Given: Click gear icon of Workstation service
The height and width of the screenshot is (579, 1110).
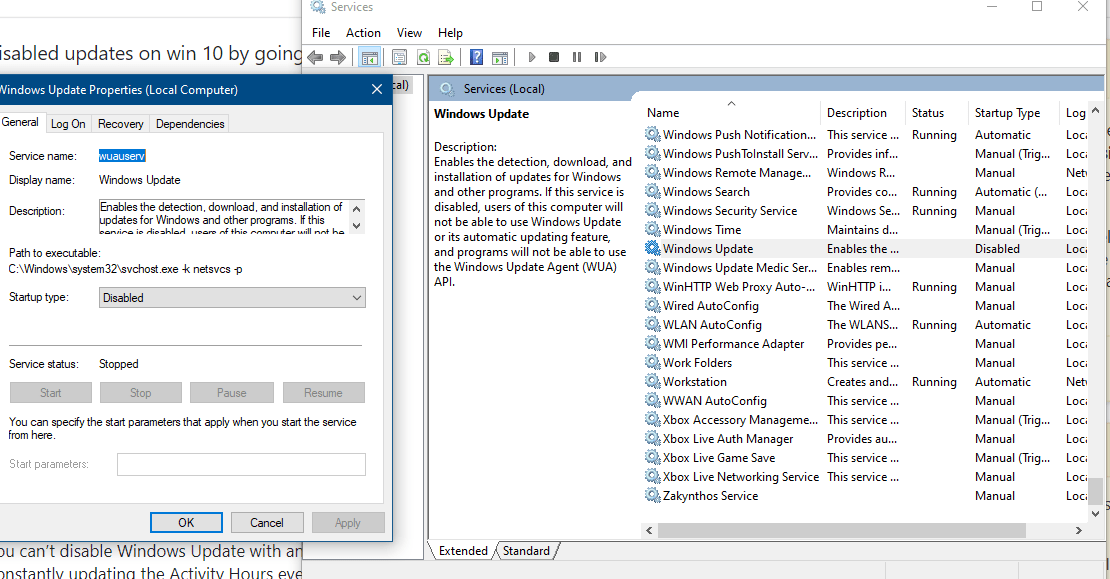Looking at the screenshot, I should (x=653, y=382).
